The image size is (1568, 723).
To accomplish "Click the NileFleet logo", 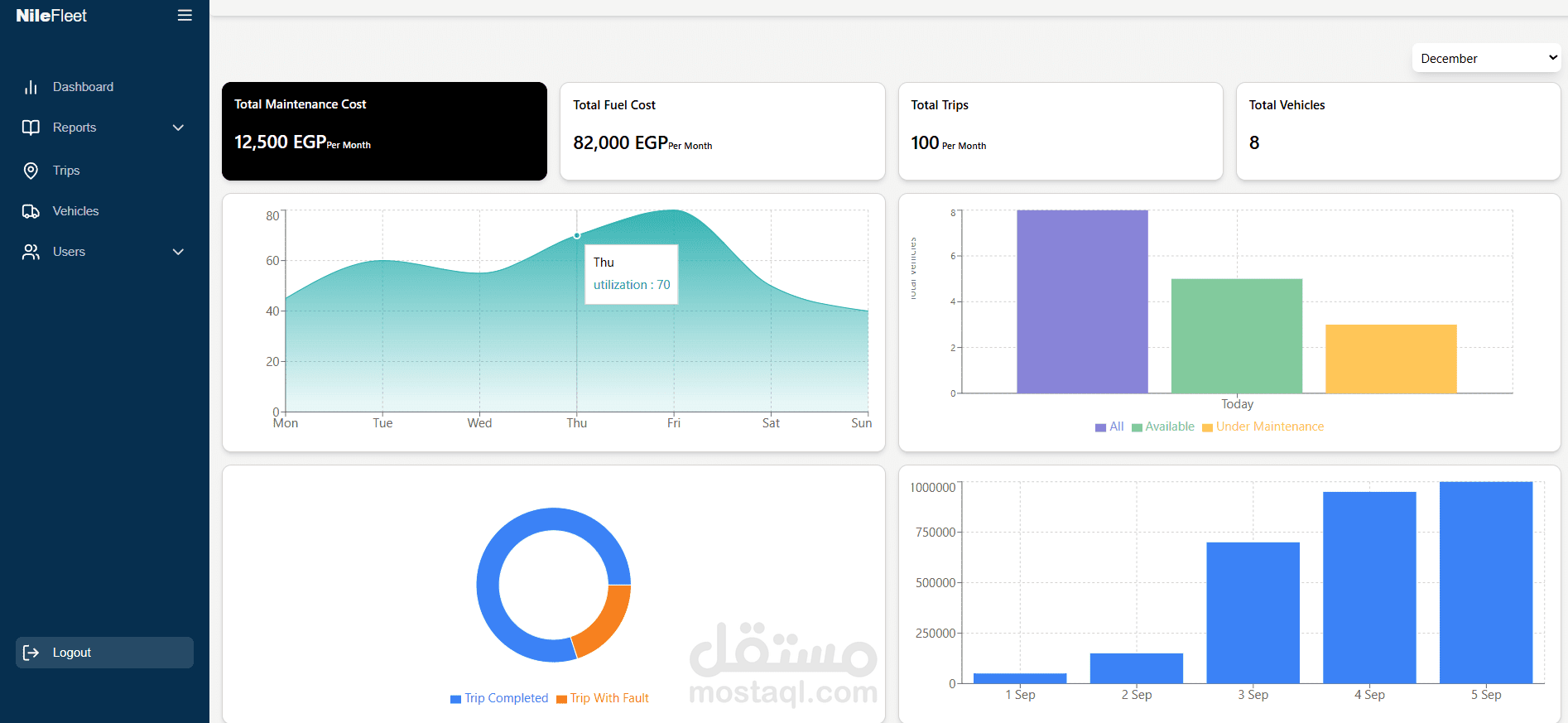I will [51, 16].
